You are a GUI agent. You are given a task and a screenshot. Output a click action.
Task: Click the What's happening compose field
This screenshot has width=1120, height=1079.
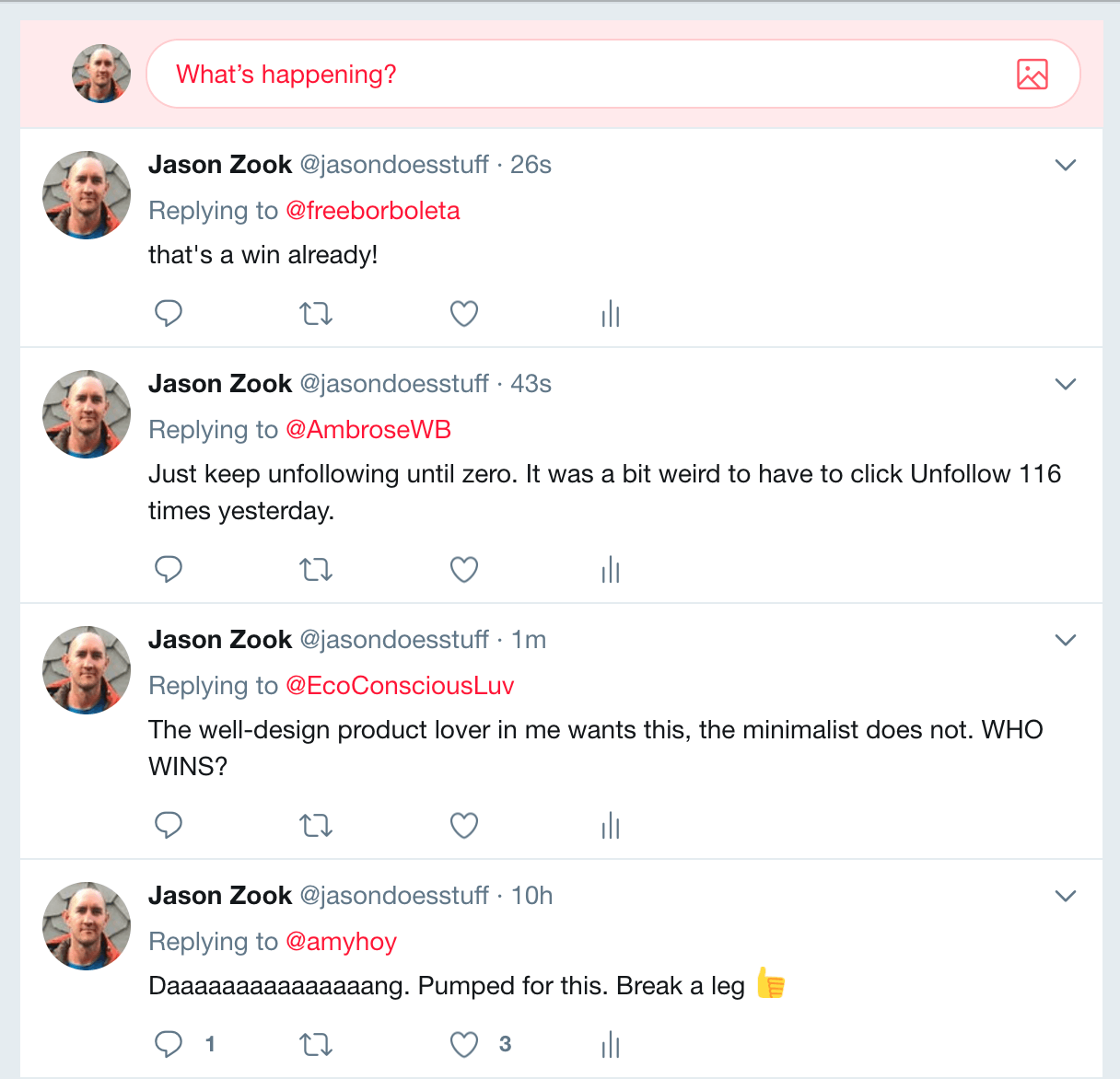(x=286, y=74)
